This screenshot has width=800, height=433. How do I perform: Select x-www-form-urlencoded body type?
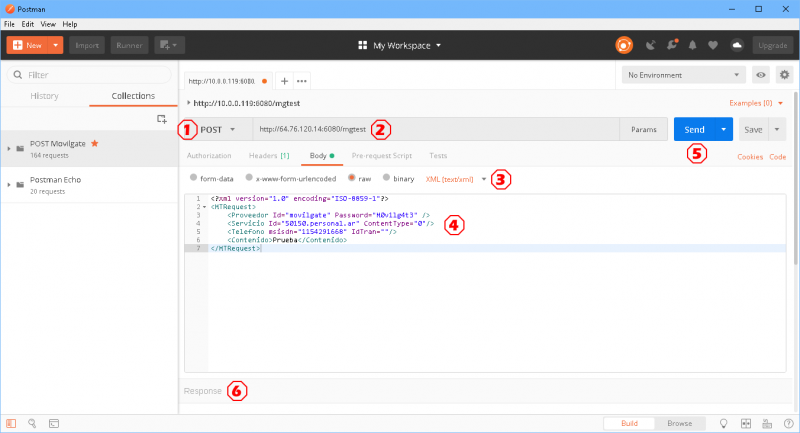pyautogui.click(x=249, y=177)
